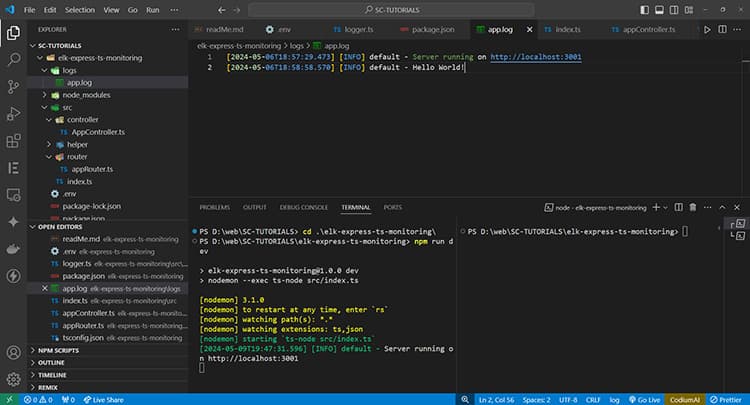Image resolution: width=750 pixels, height=405 pixels.
Task: Open the Run and Debug view
Action: click(14, 113)
